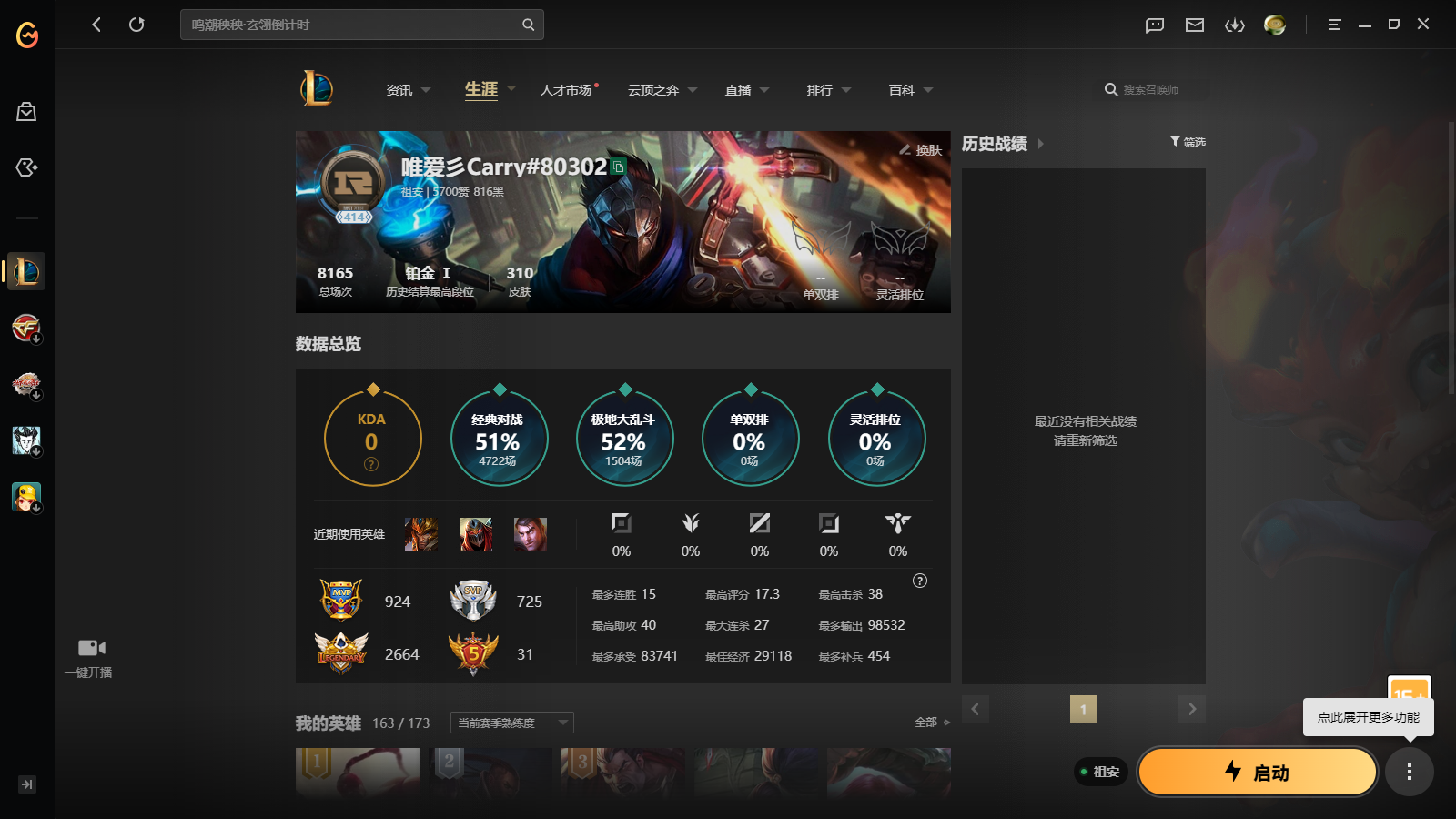Select the yellow-hat character game icon
The width and height of the screenshot is (1456, 819).
point(26,498)
